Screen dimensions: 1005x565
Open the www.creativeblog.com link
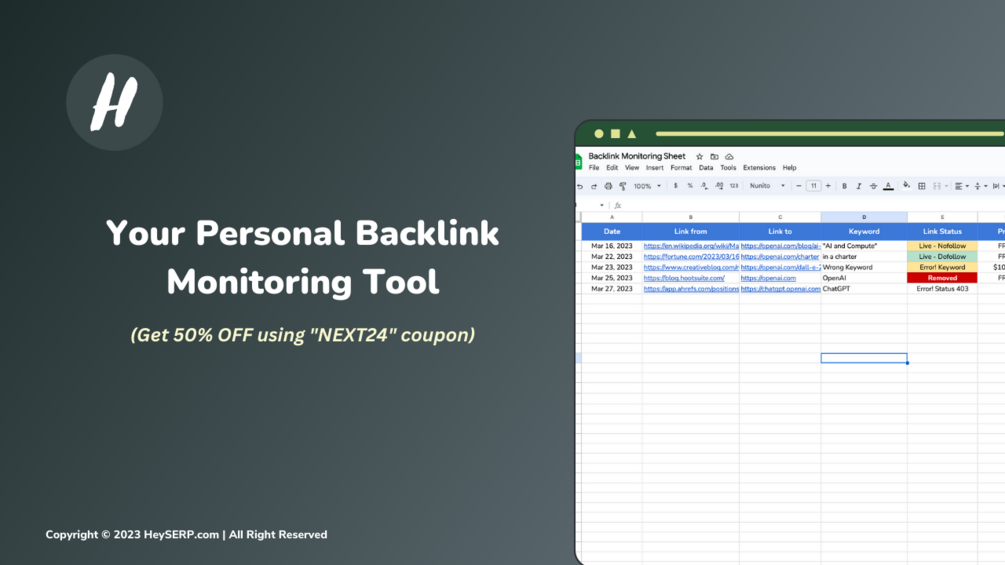coord(691,268)
